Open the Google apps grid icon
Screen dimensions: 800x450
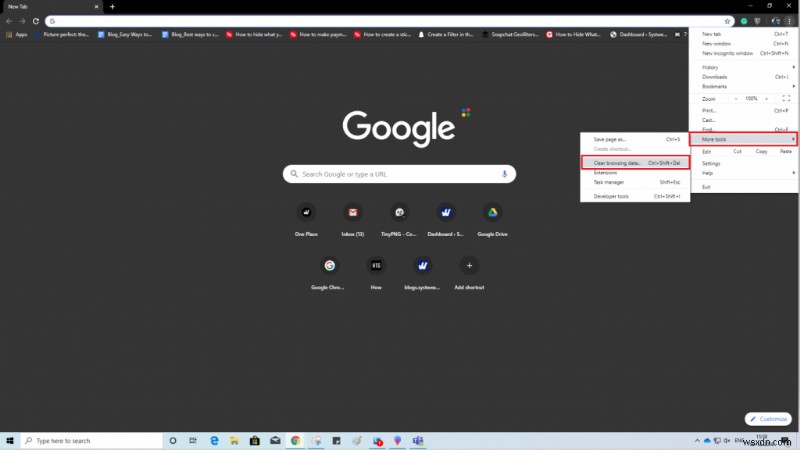click(466, 112)
